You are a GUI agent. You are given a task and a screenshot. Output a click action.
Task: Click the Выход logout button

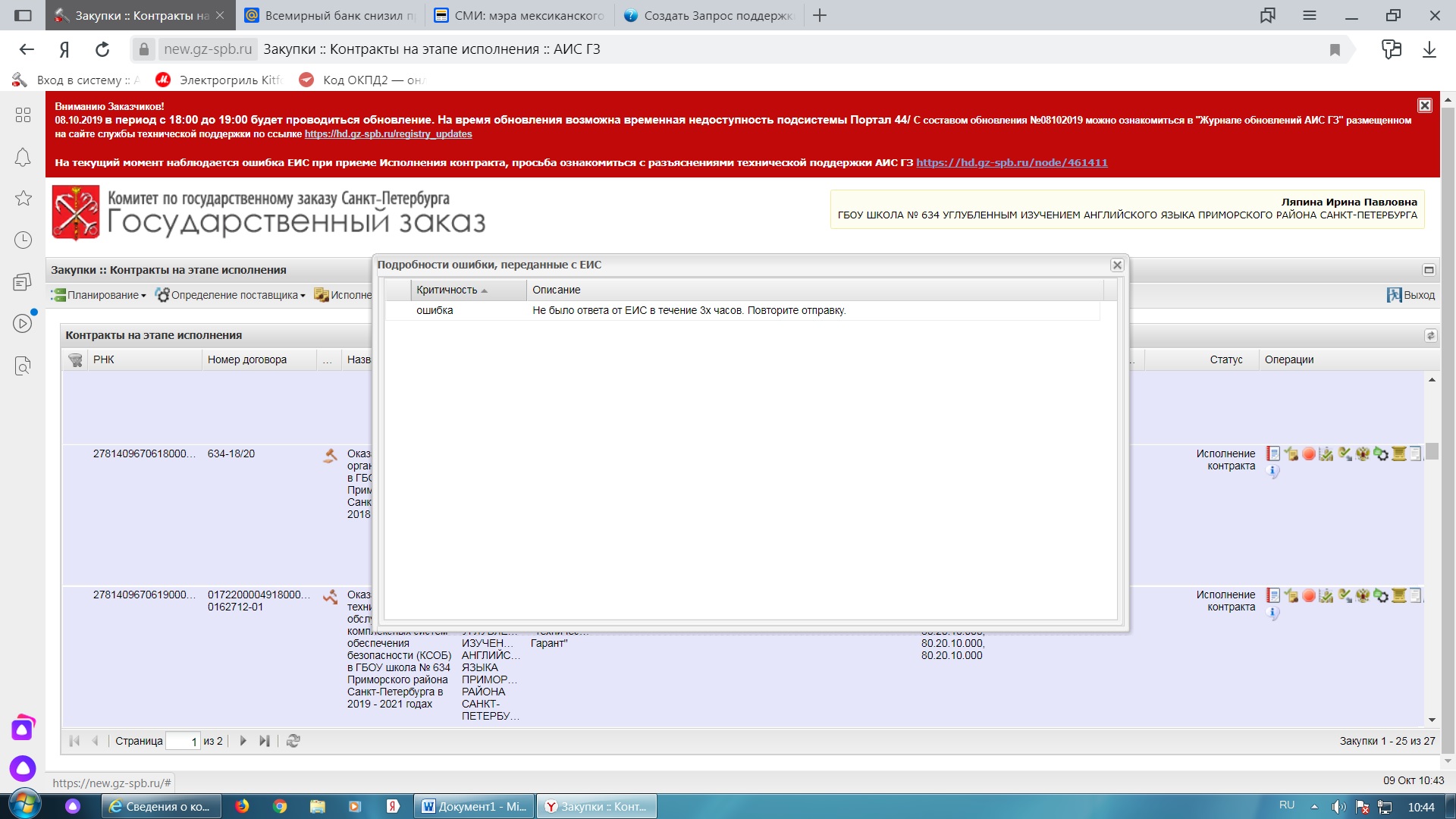1410,295
